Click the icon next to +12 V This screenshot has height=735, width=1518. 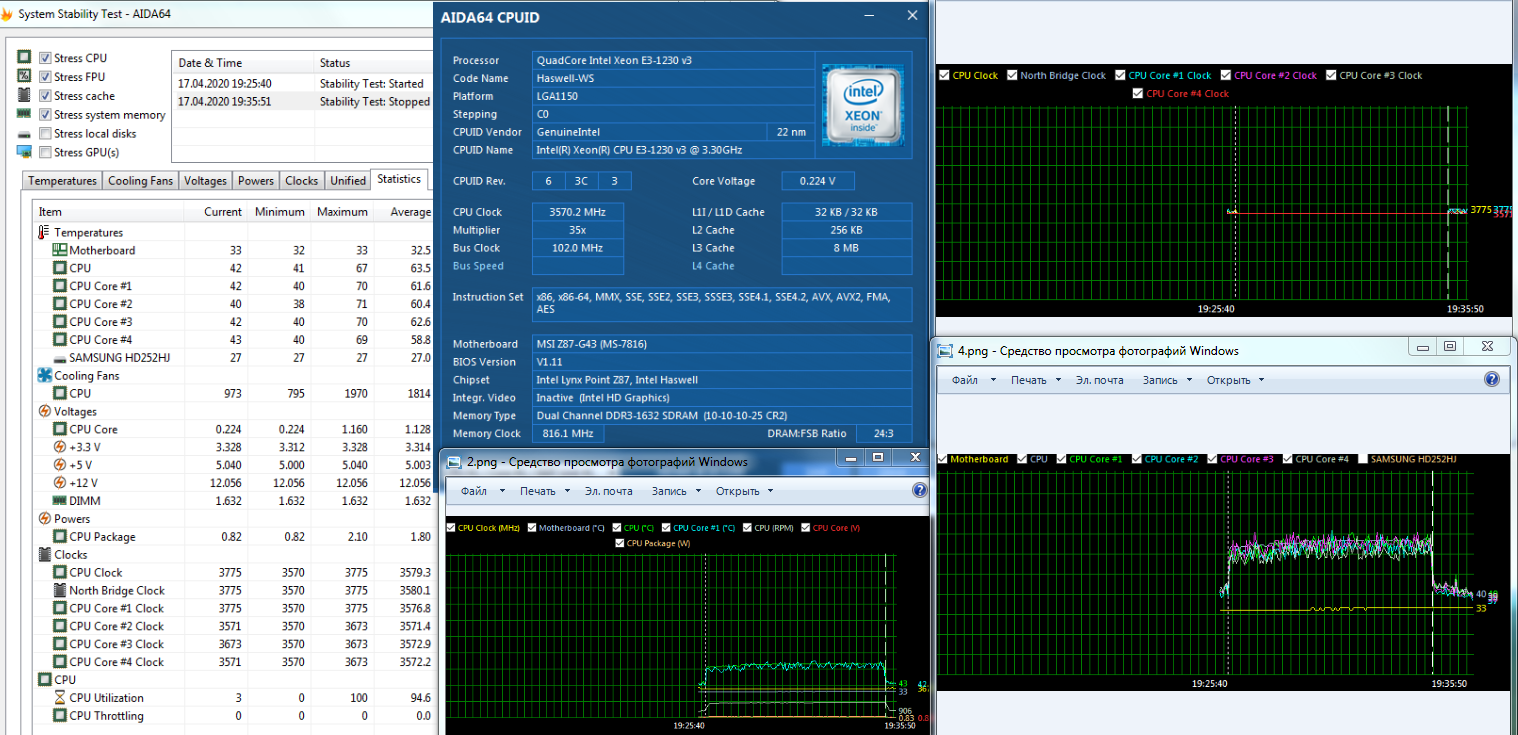click(x=59, y=483)
